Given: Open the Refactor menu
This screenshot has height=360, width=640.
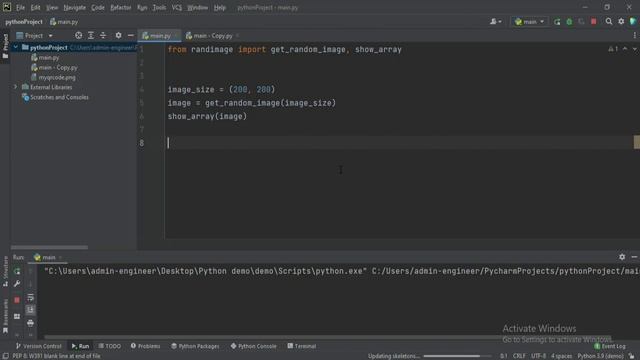Looking at the screenshot, I should click(x=121, y=7).
